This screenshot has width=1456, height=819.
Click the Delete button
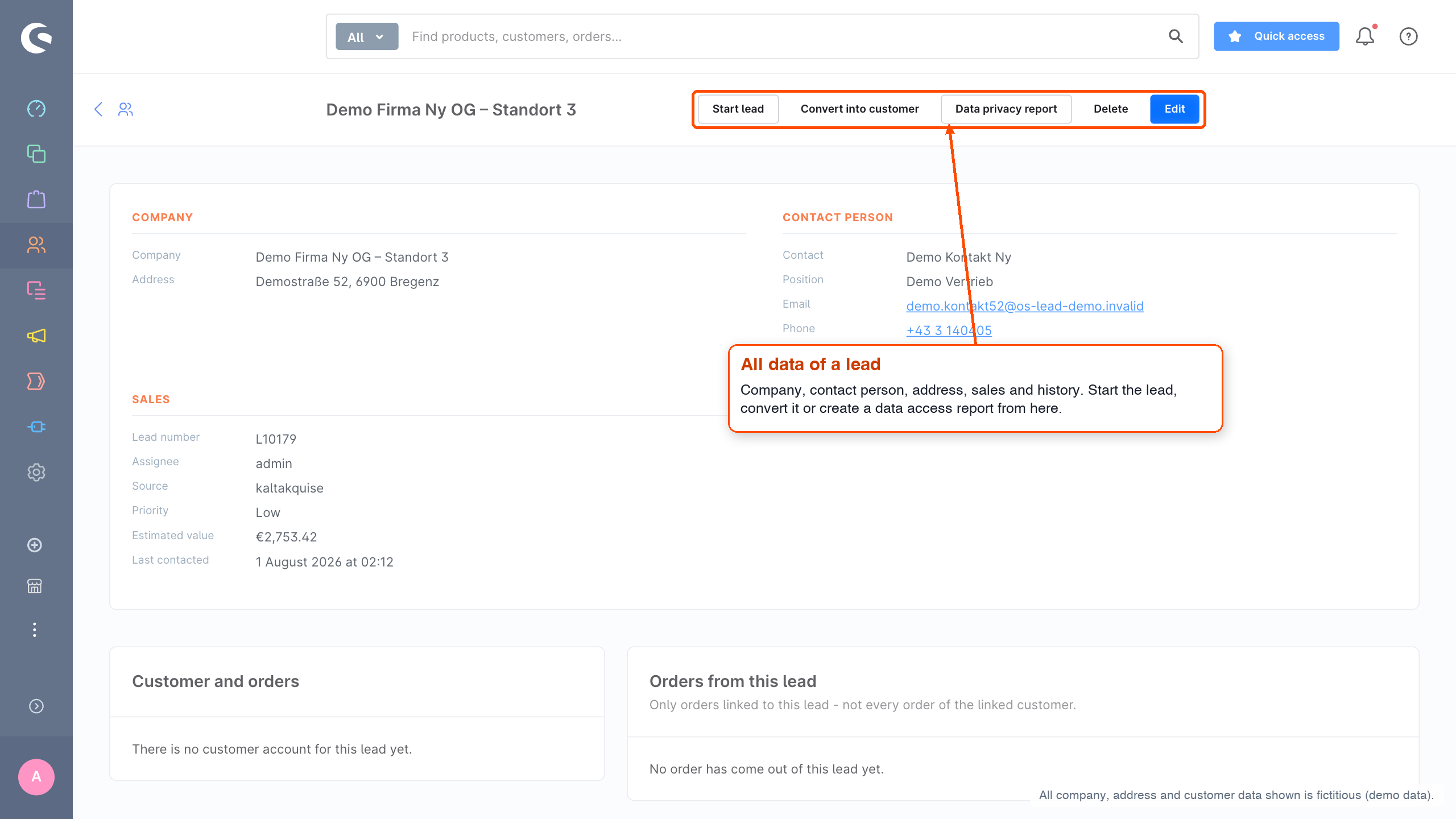click(x=1111, y=109)
